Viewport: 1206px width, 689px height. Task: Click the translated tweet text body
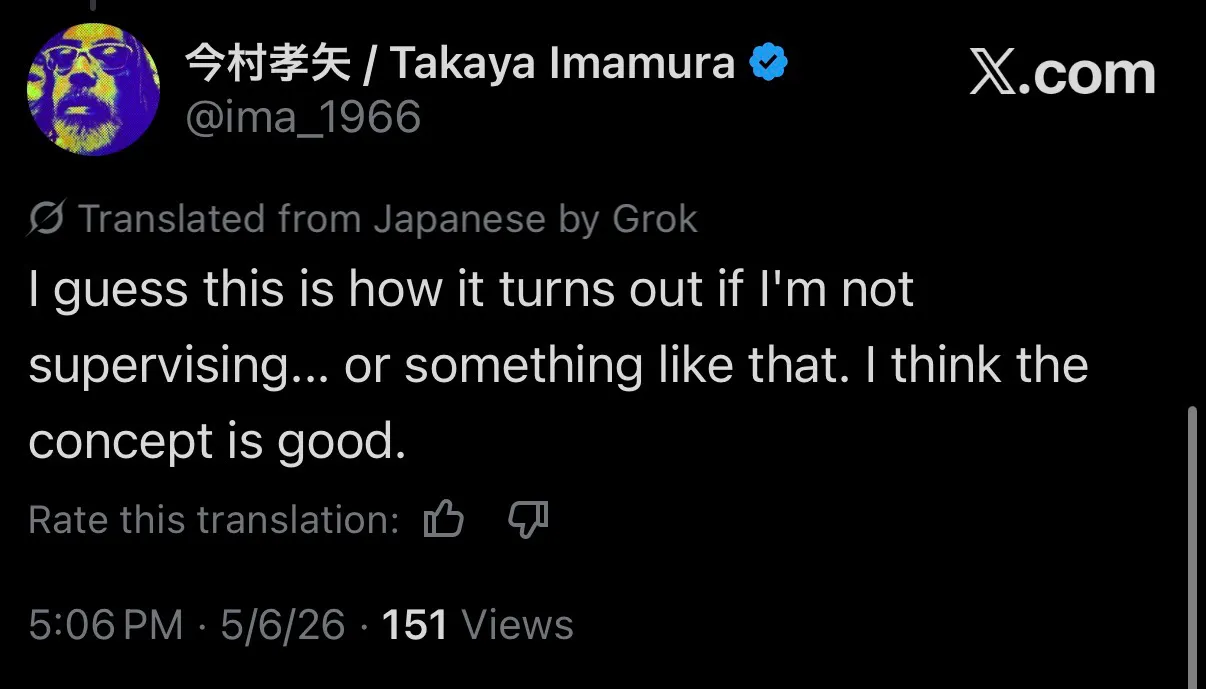point(558,365)
